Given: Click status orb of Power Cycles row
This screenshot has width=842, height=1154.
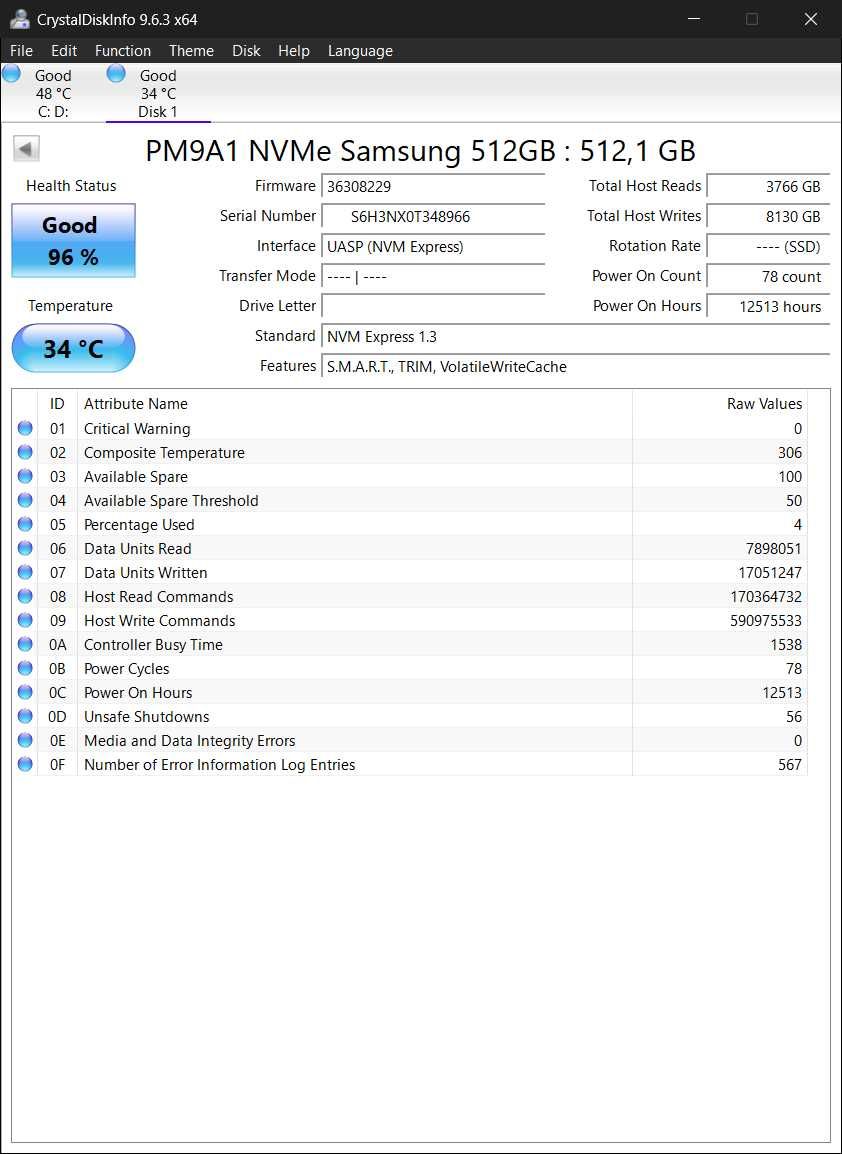Looking at the screenshot, I should click(25, 668).
